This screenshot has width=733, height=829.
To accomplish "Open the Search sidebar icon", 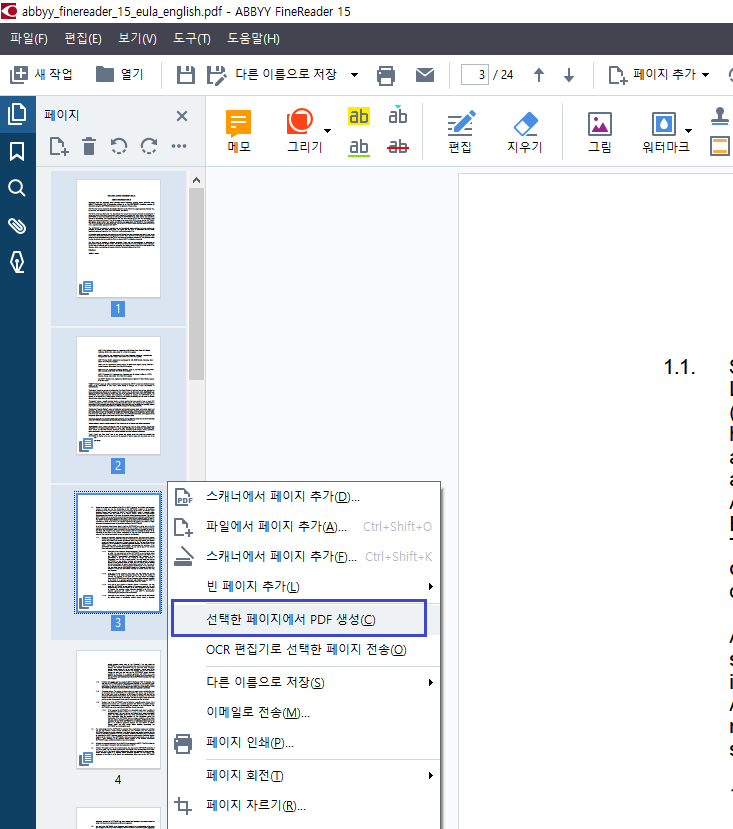I will 17,188.
